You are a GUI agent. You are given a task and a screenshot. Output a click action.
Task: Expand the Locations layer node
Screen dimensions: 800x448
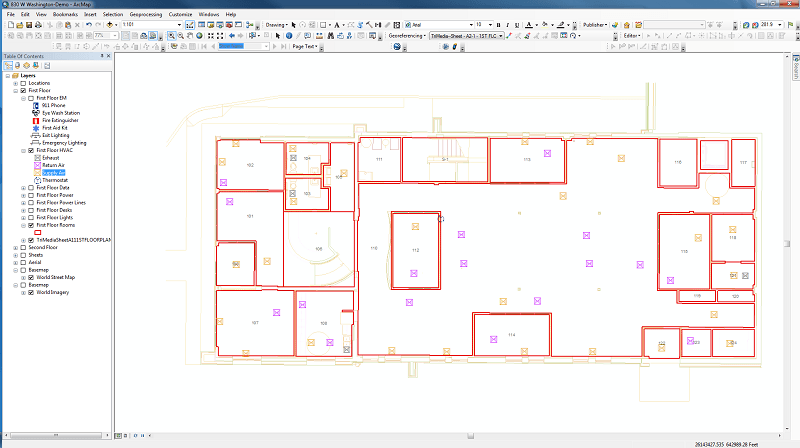pyautogui.click(x=15, y=83)
